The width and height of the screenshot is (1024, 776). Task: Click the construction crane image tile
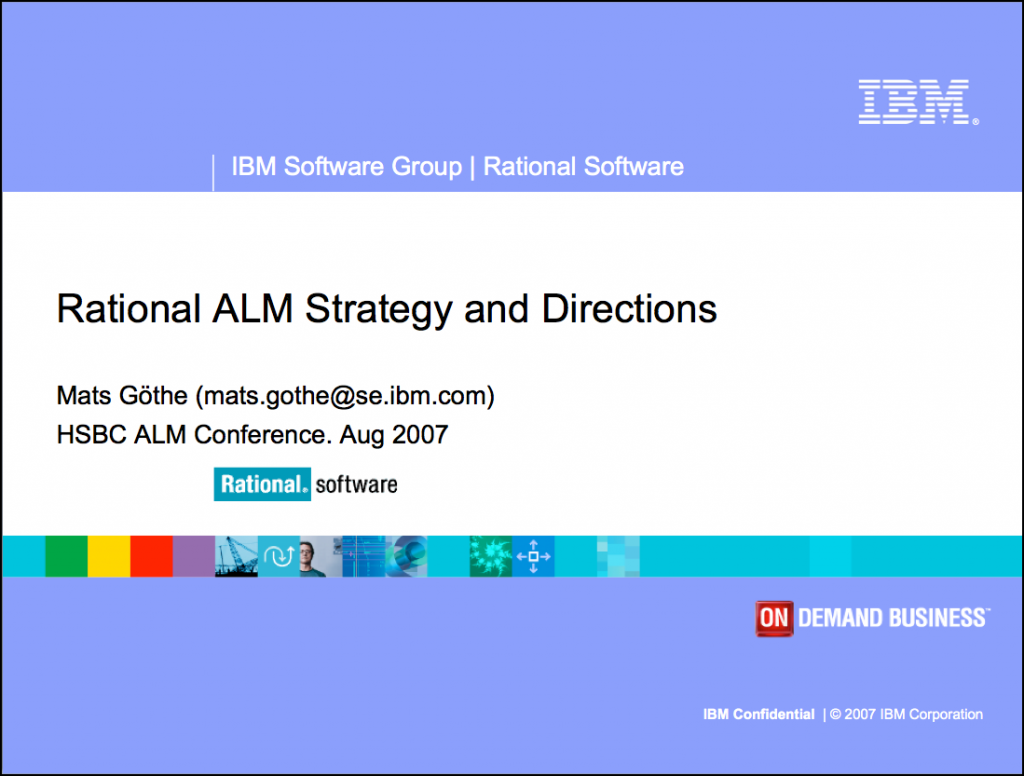236,556
